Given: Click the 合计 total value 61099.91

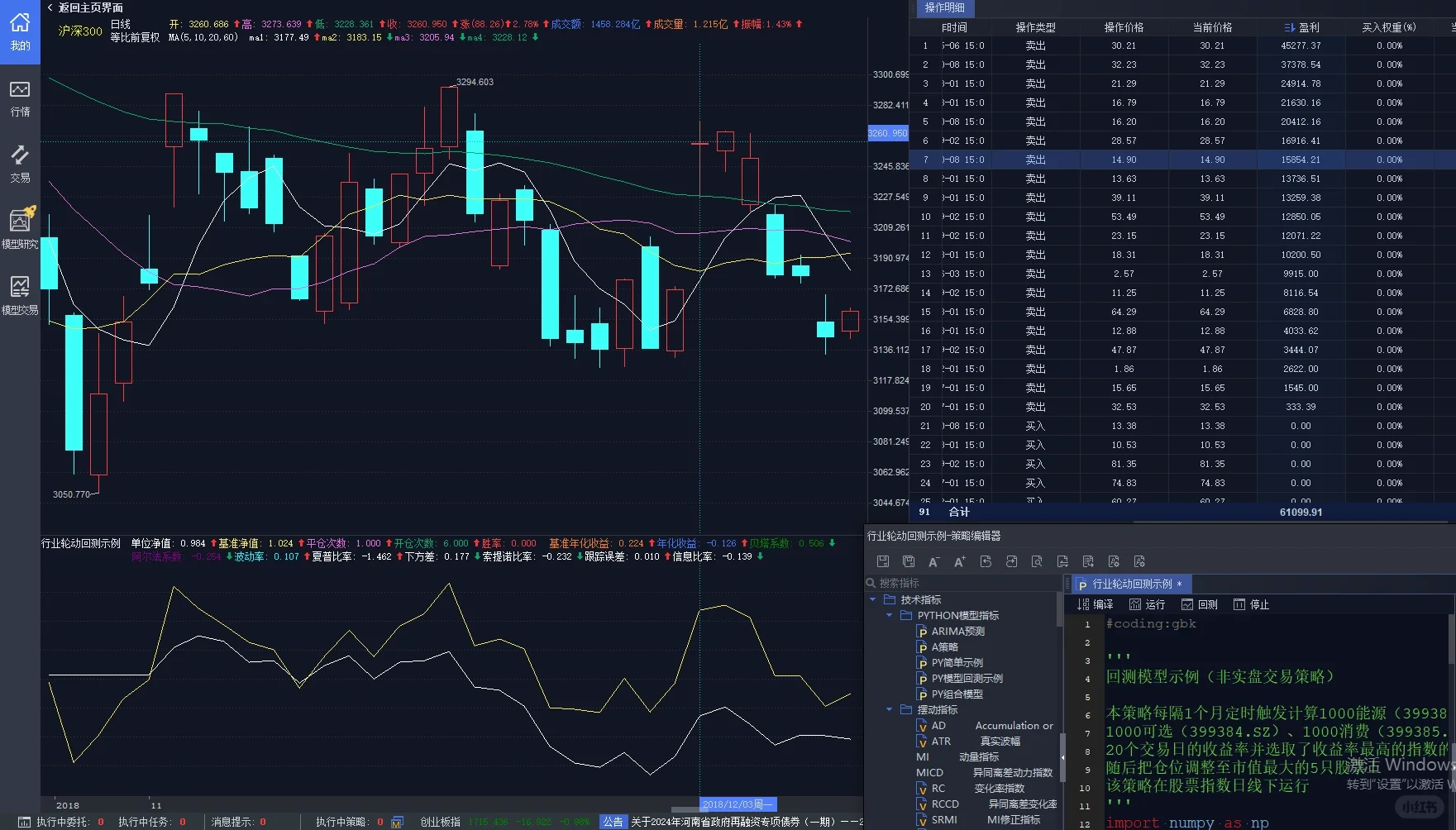Looking at the screenshot, I should [x=1301, y=513].
